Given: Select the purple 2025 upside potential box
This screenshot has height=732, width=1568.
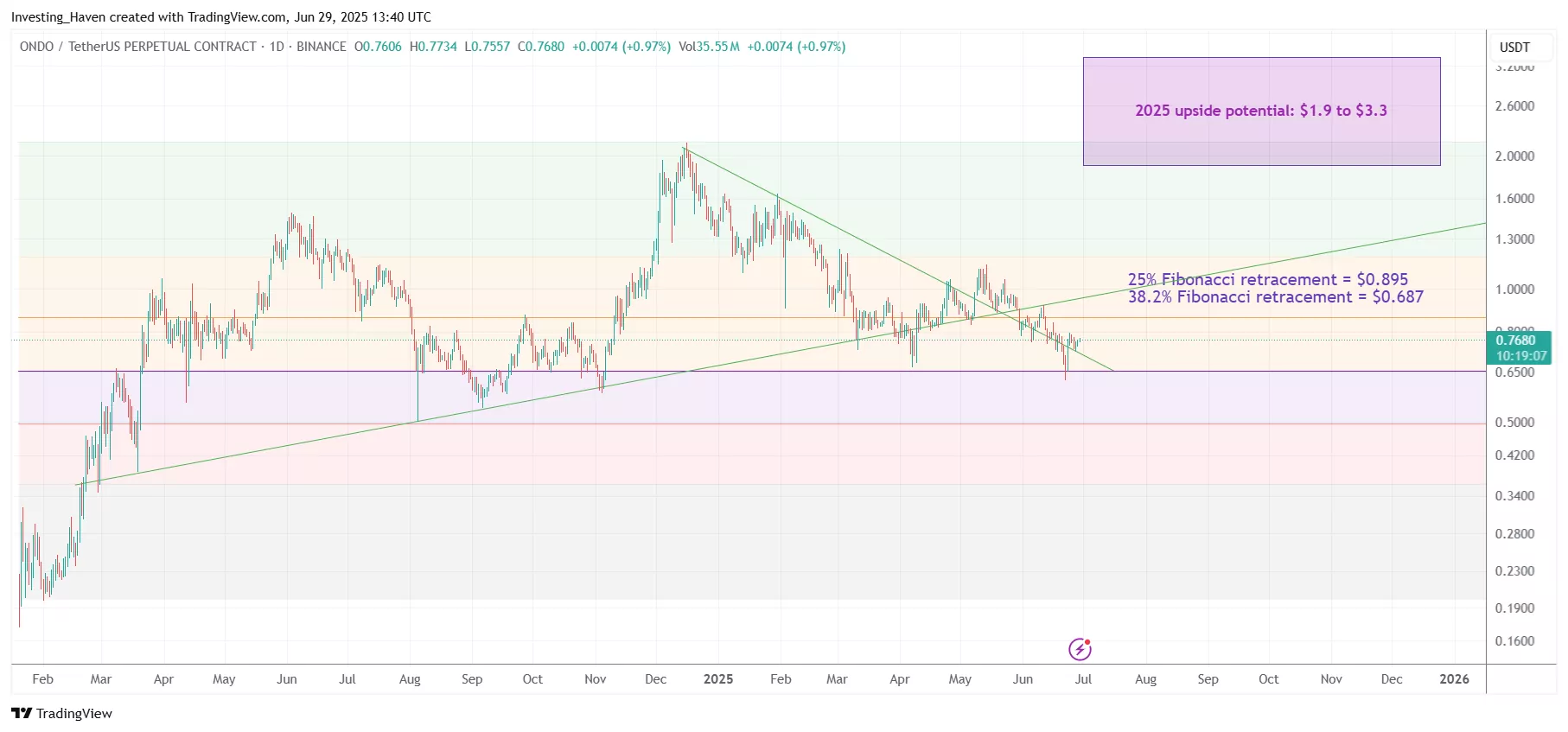Looking at the screenshot, I should 1261,111.
